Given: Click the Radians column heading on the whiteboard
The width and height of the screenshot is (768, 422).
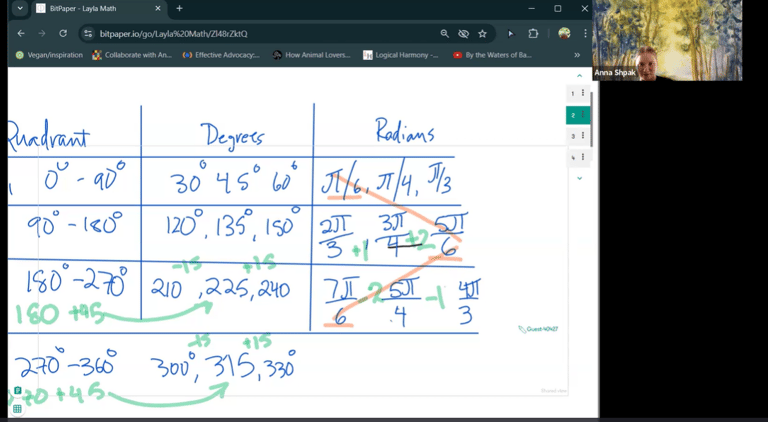Looking at the screenshot, I should 405,130.
